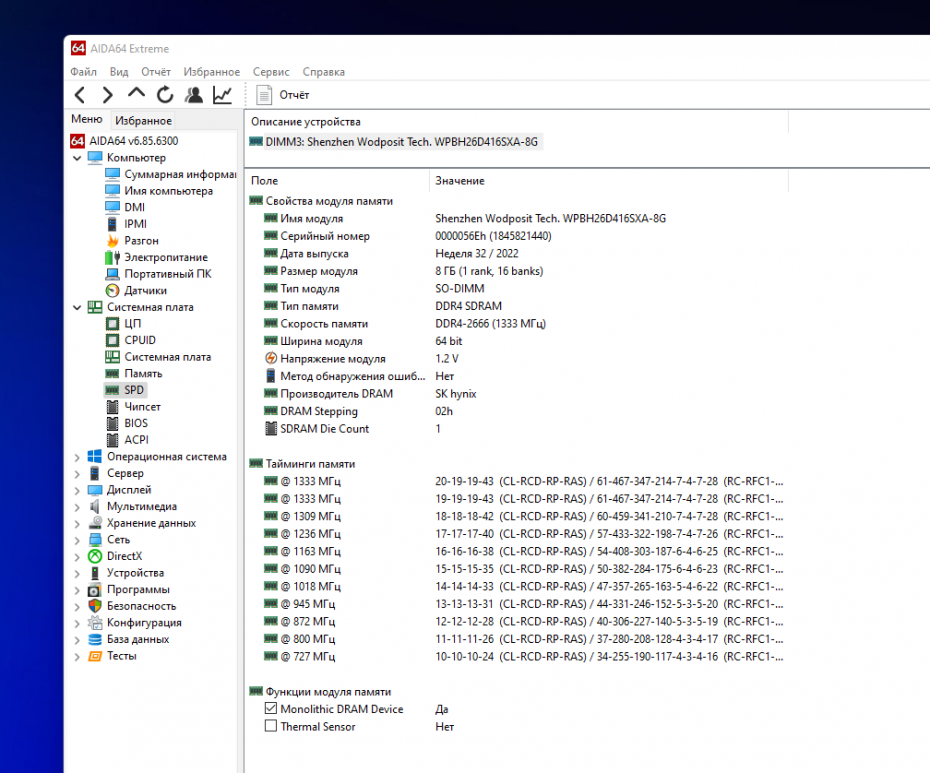Select the CPUID tree item
The image size is (930, 773).
point(140,340)
